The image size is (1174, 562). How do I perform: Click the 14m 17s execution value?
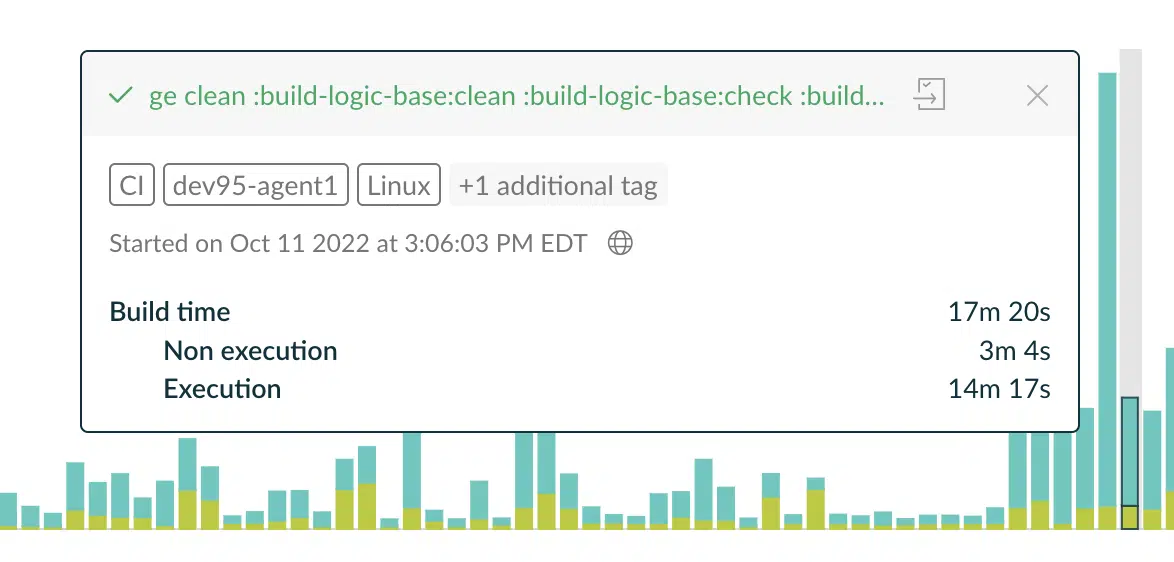tap(999, 389)
